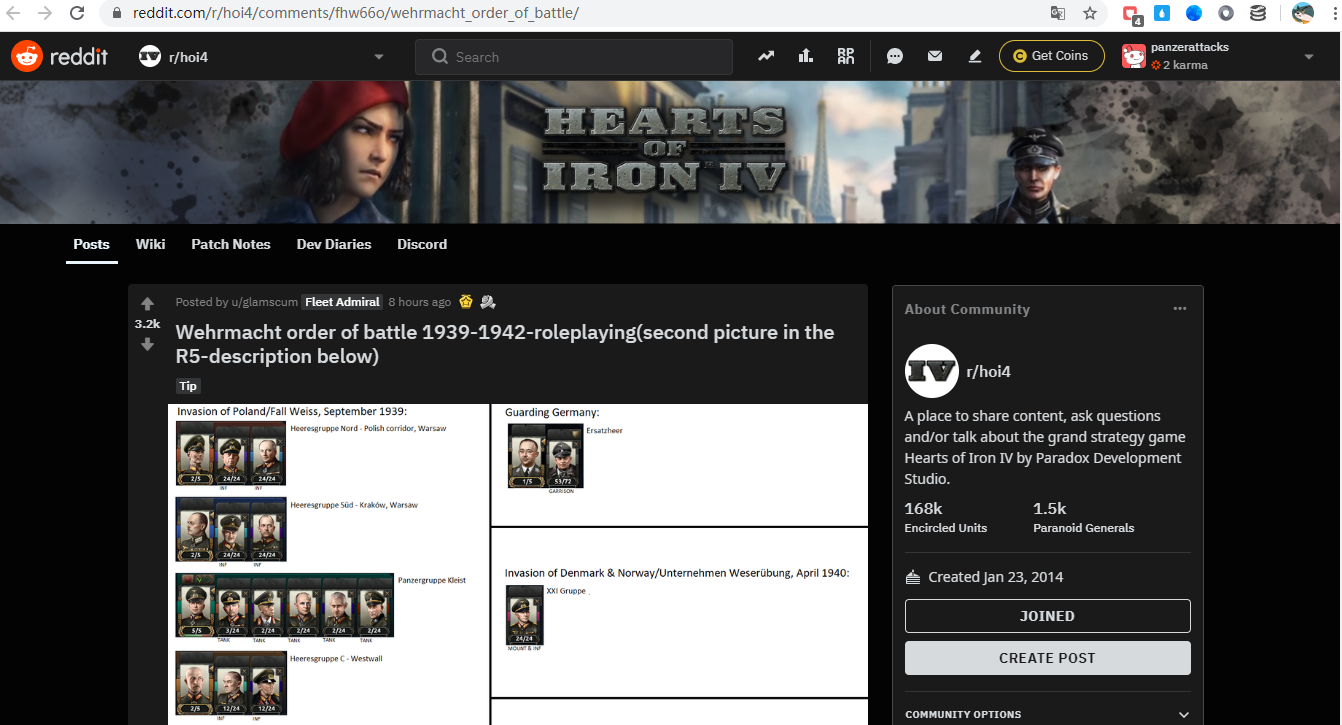Click the gold award next to post timestamp
This screenshot has height=725, width=1342.
coord(466,302)
